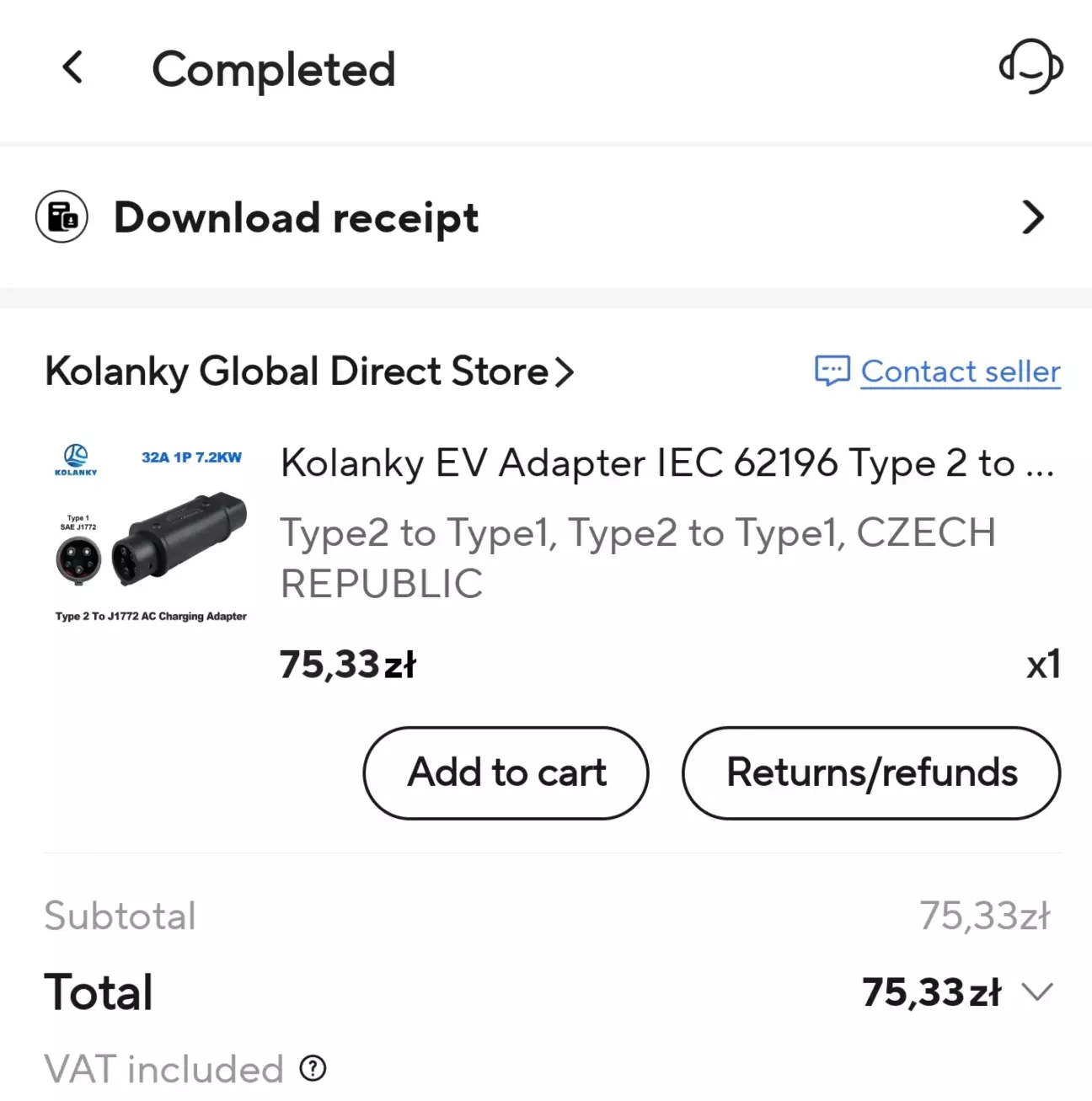Screen dimensions: 1092x1101
Task: Click the chat bubble seller icon
Action: pyautogui.click(x=832, y=371)
